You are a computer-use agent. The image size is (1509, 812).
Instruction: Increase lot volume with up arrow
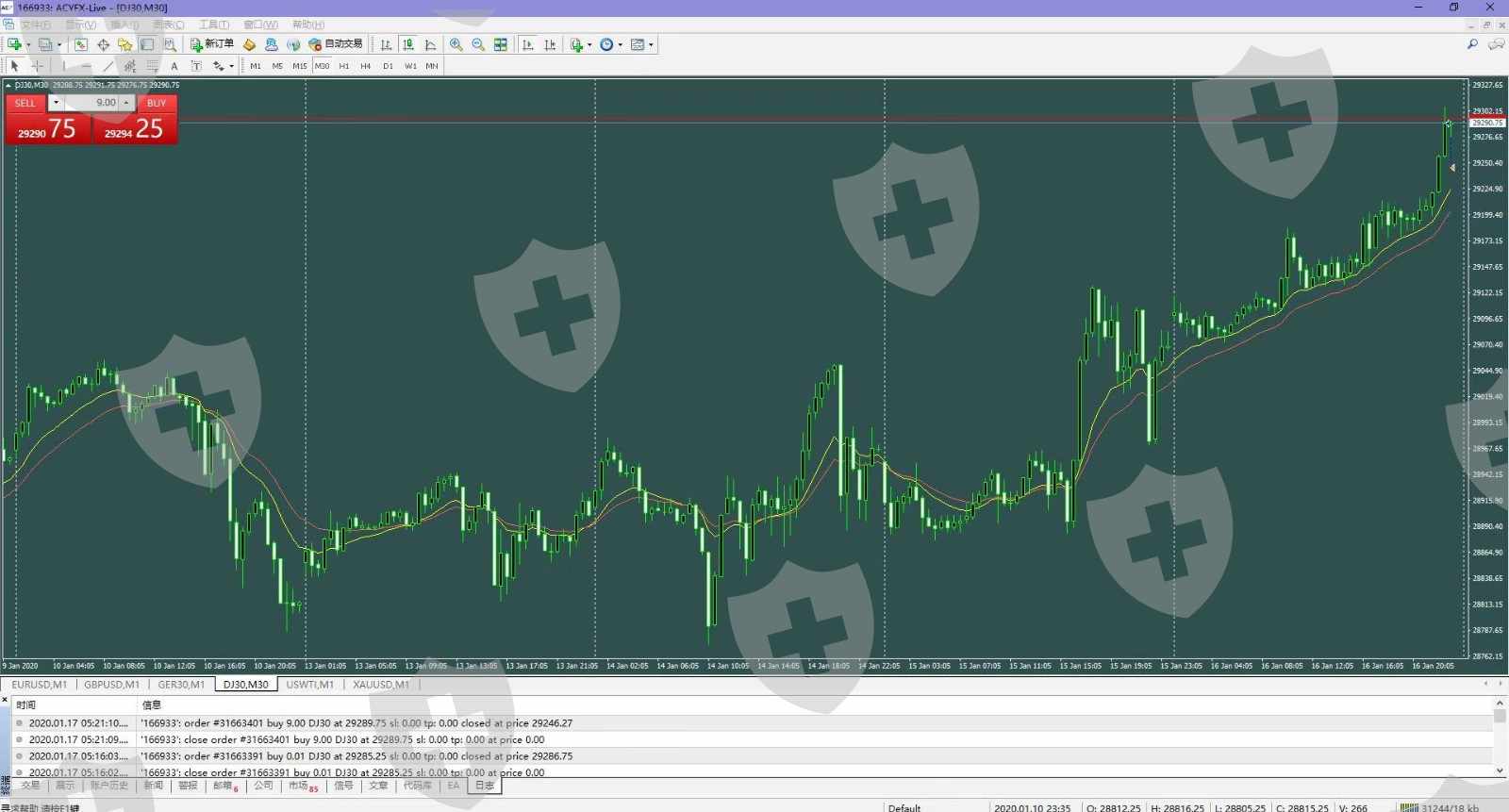126,102
